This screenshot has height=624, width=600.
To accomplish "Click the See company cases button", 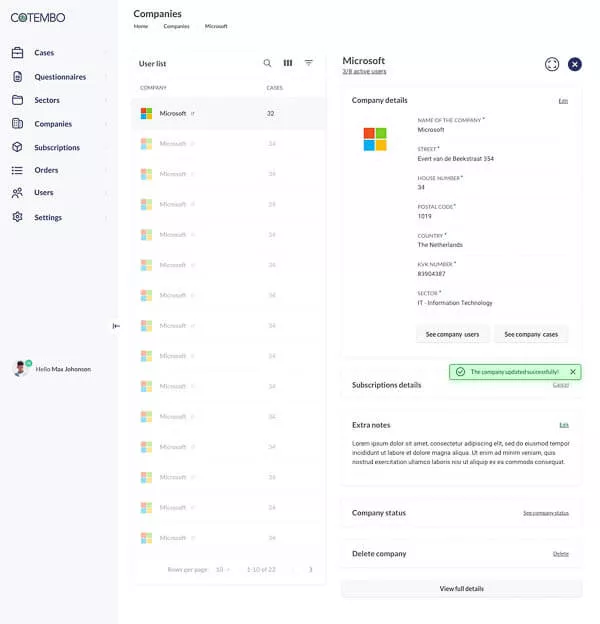I will [x=531, y=334].
